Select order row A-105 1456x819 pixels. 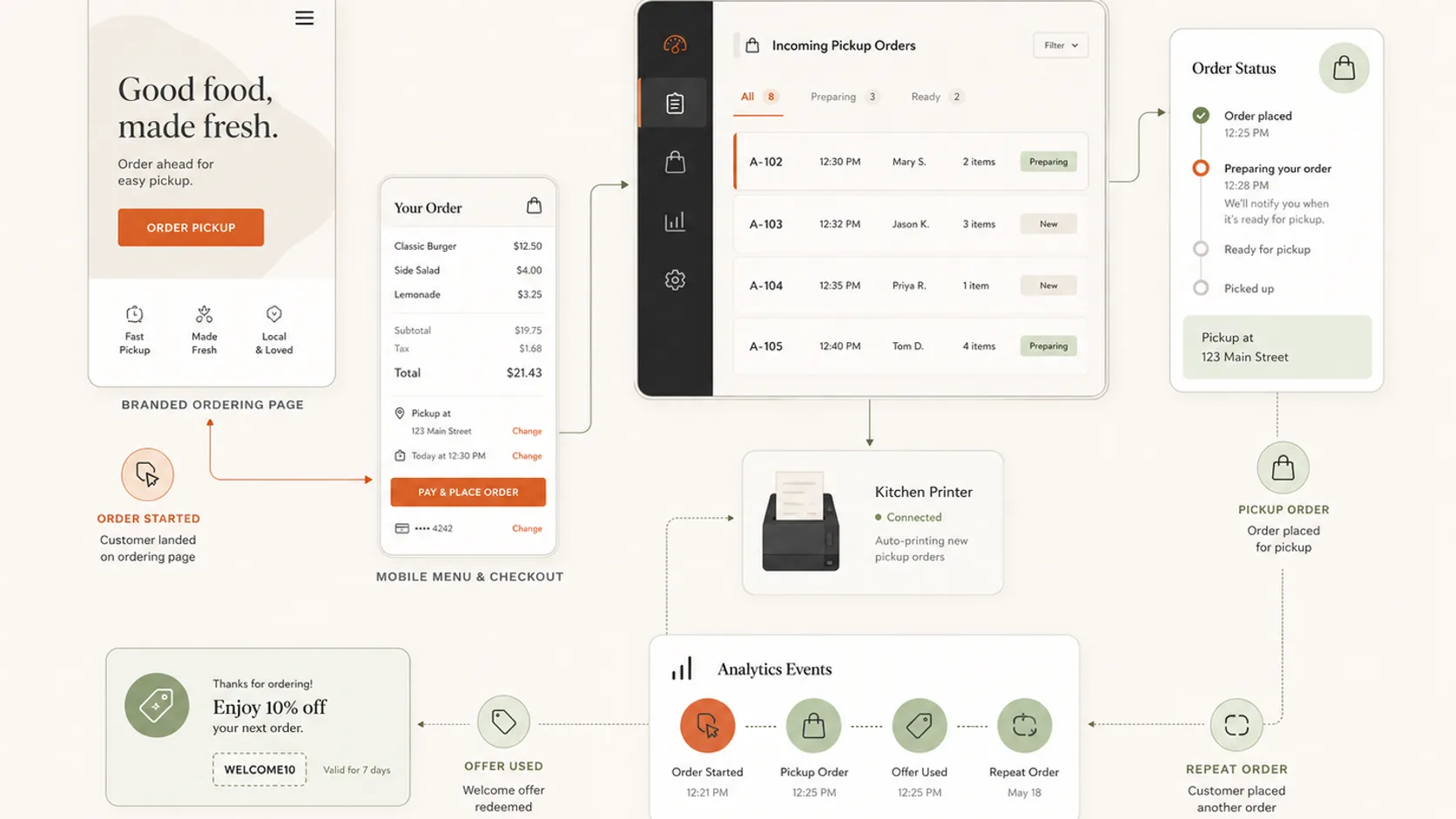point(911,346)
